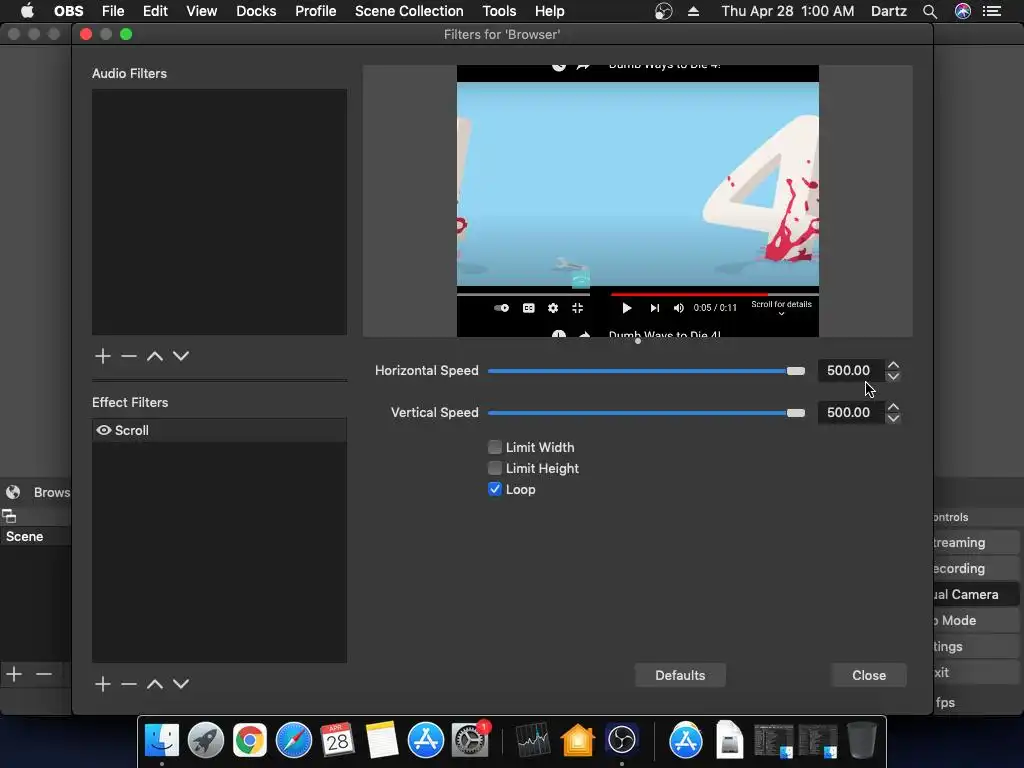Image resolution: width=1024 pixels, height=768 pixels.
Task: Click next-track button in preview video
Action: click(x=654, y=308)
